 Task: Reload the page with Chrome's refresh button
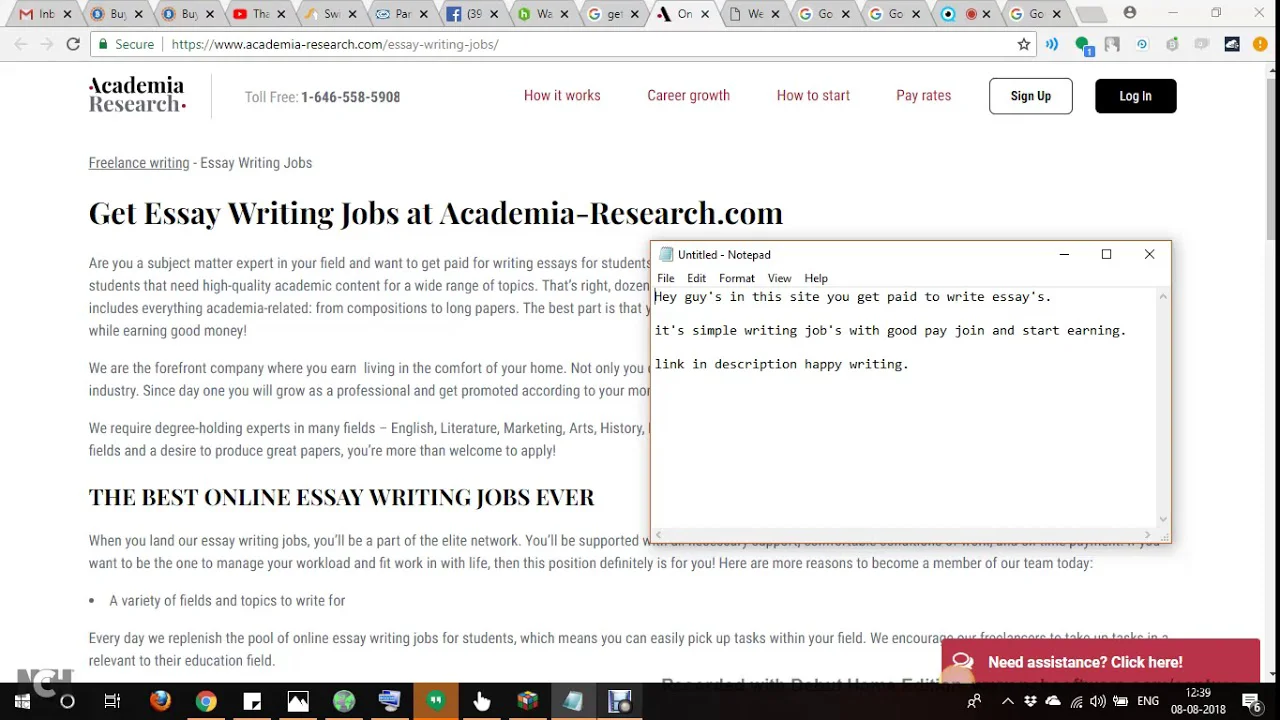[73, 44]
